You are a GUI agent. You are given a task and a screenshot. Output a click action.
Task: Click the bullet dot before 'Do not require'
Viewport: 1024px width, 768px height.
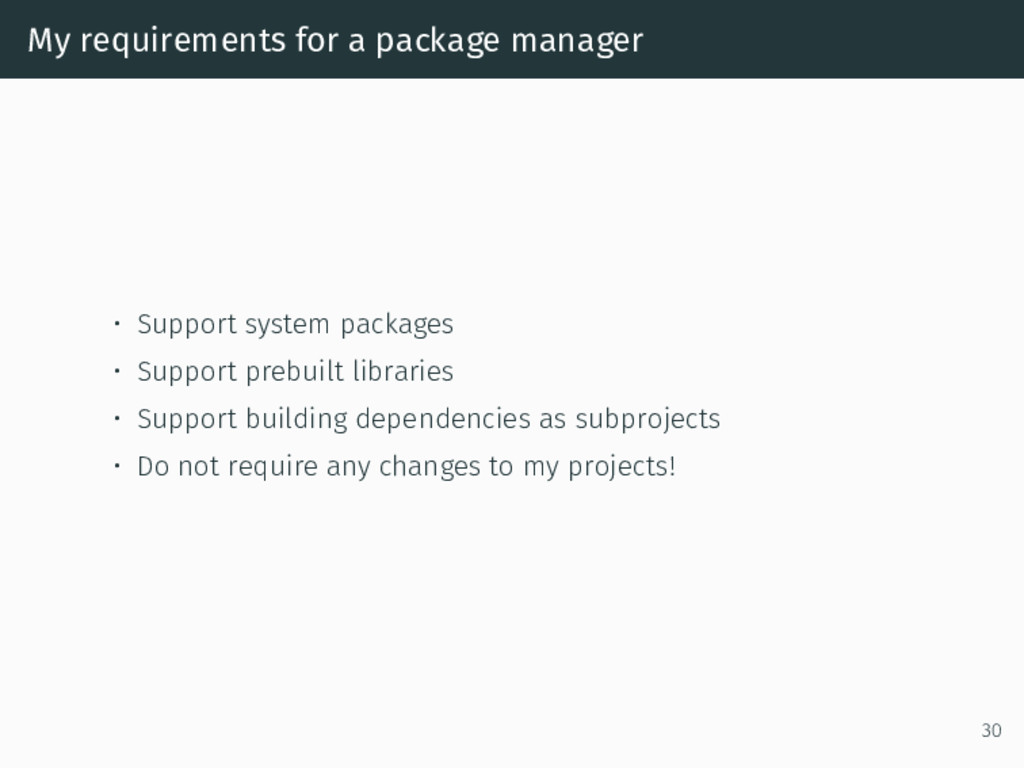point(117,466)
